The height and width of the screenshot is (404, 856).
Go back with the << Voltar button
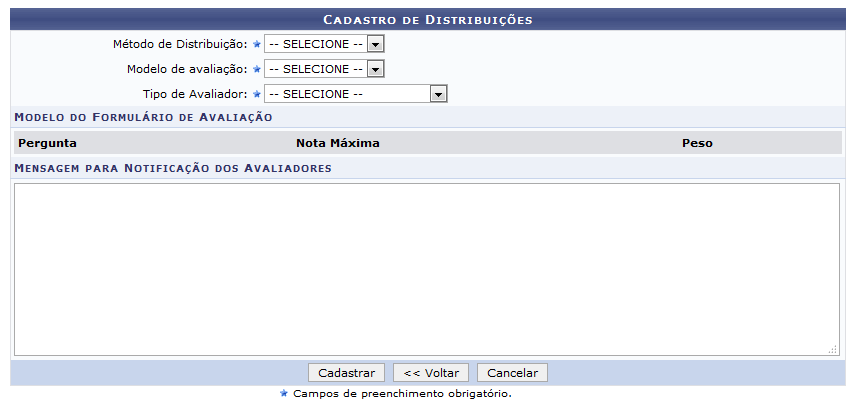click(431, 373)
